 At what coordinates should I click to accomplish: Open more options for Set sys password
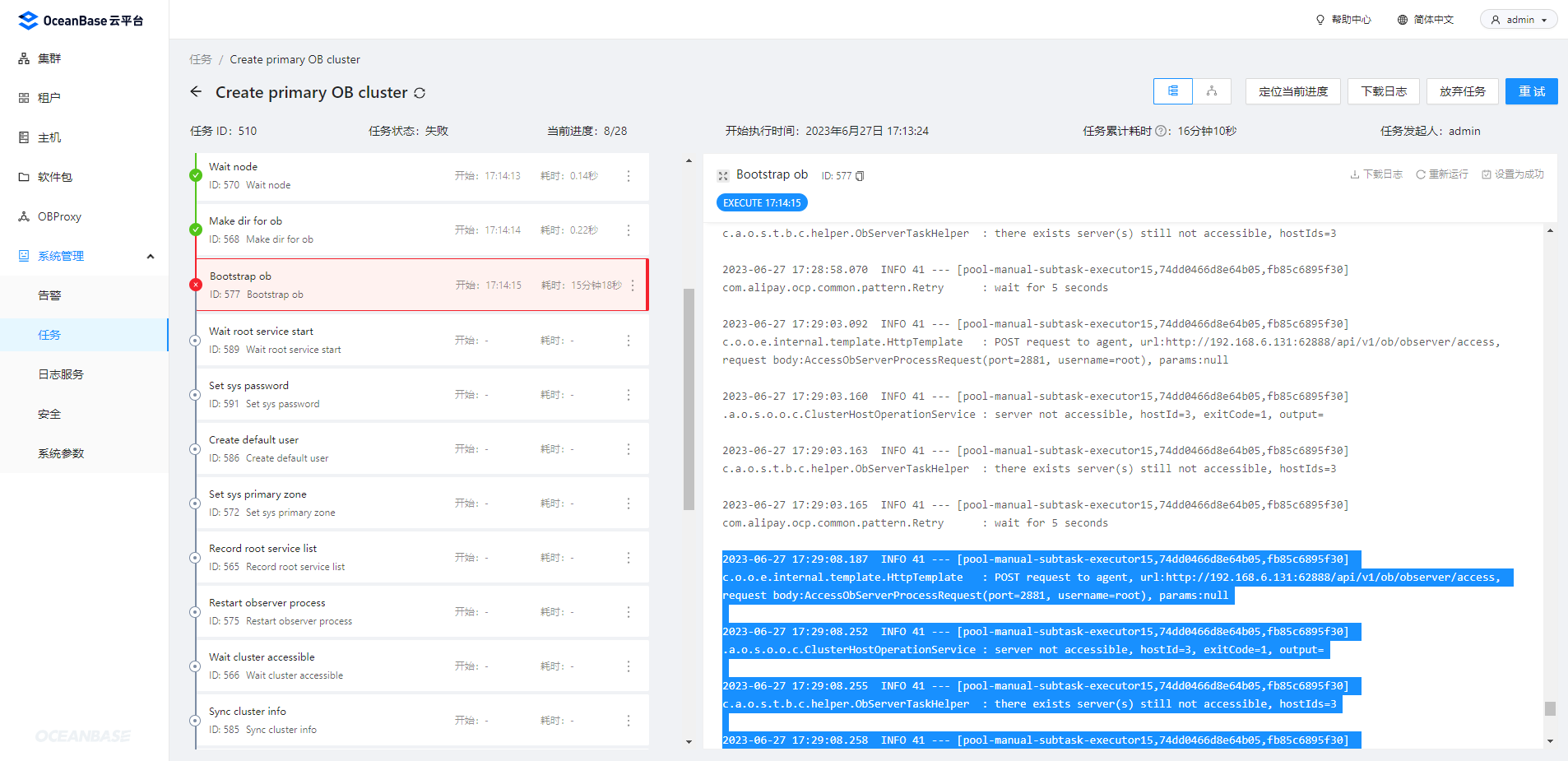click(x=629, y=395)
